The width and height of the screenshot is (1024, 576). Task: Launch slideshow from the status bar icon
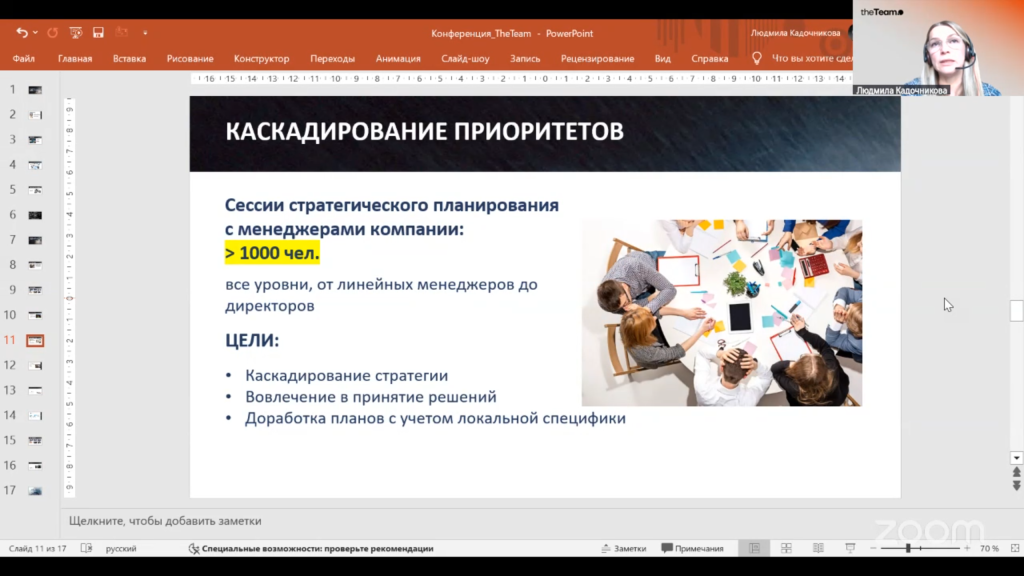pyautogui.click(x=850, y=549)
